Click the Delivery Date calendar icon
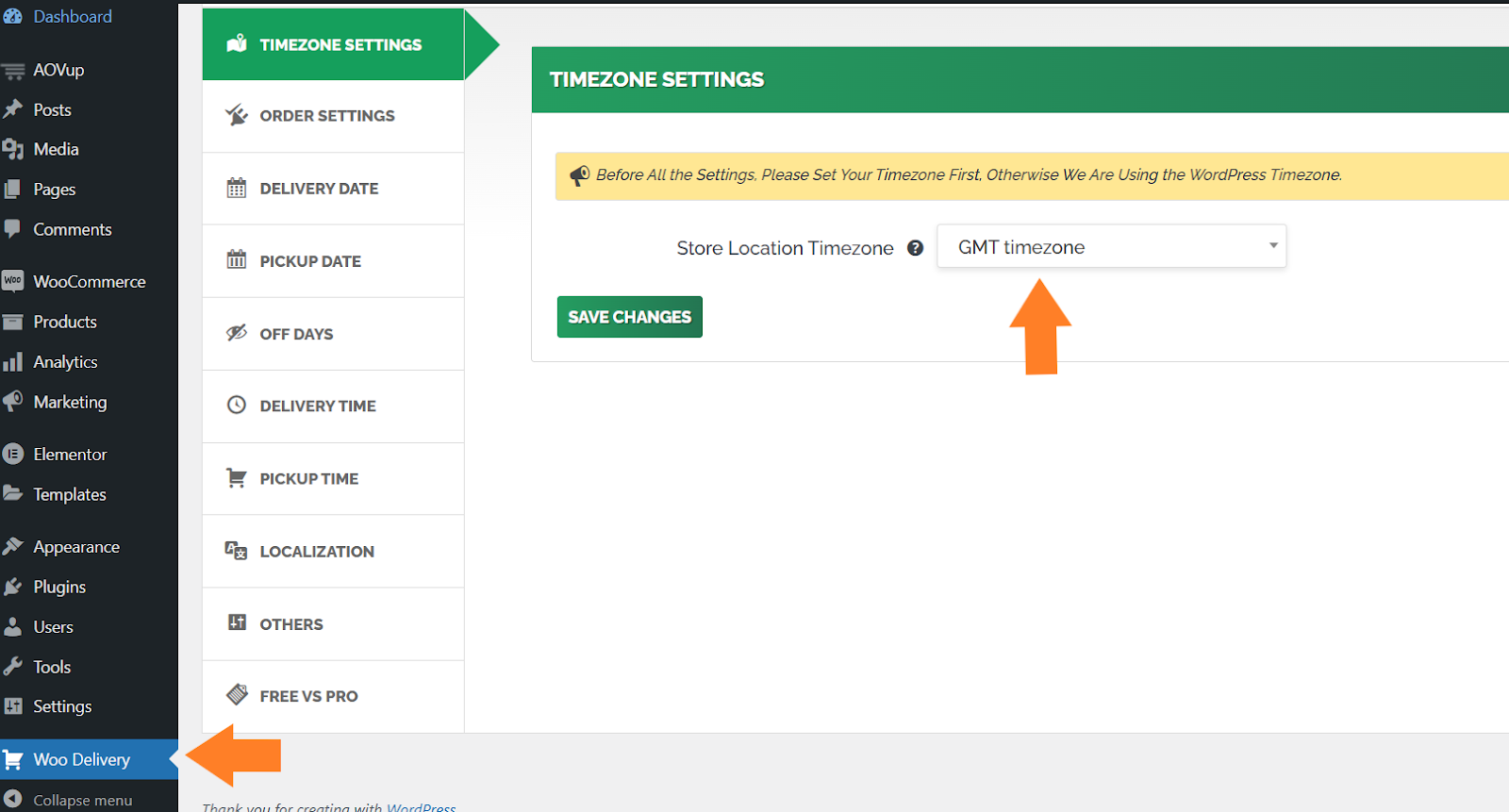The image size is (1509, 812). pyautogui.click(x=237, y=188)
